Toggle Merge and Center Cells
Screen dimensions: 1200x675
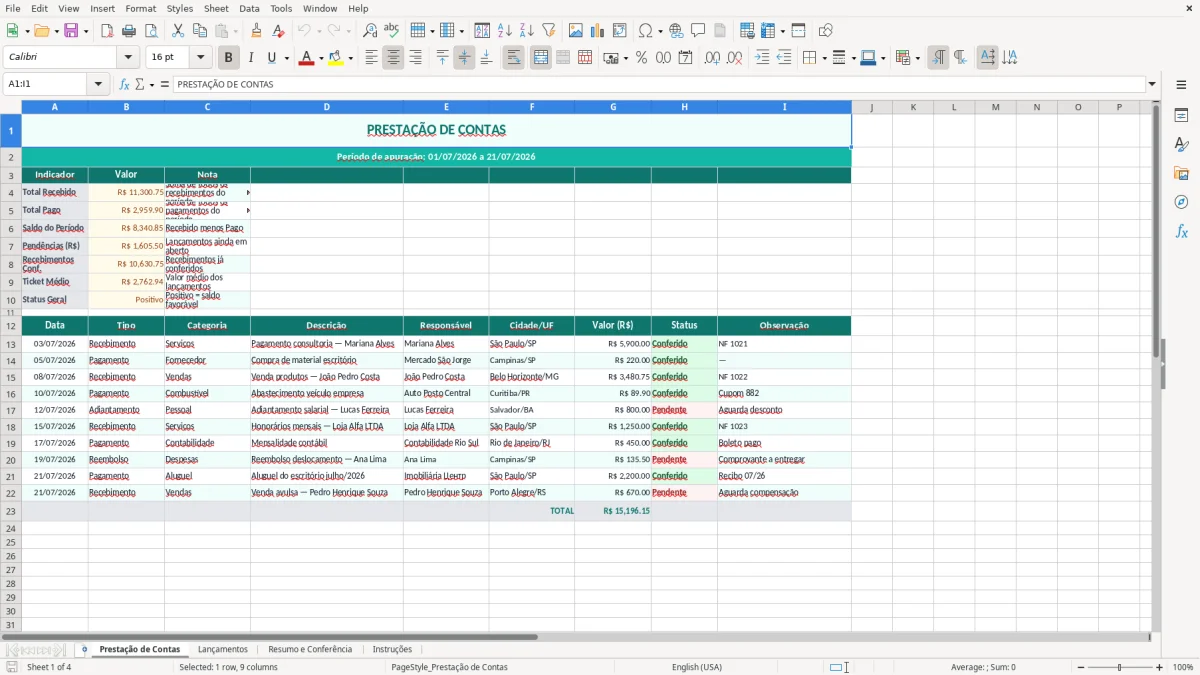tap(541, 58)
